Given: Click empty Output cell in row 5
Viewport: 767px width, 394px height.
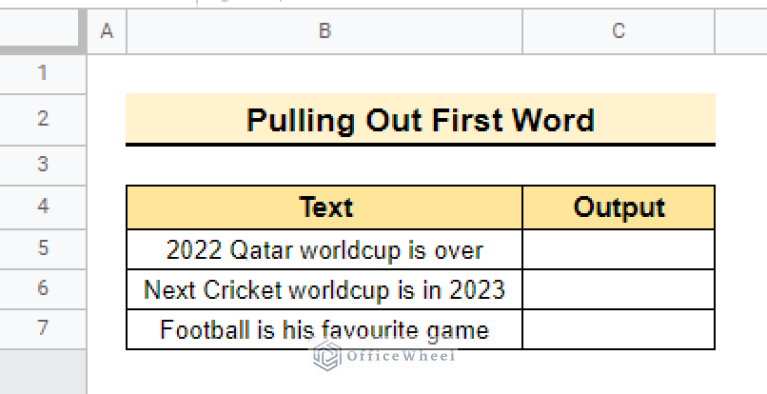Looking at the screenshot, I should (618, 249).
